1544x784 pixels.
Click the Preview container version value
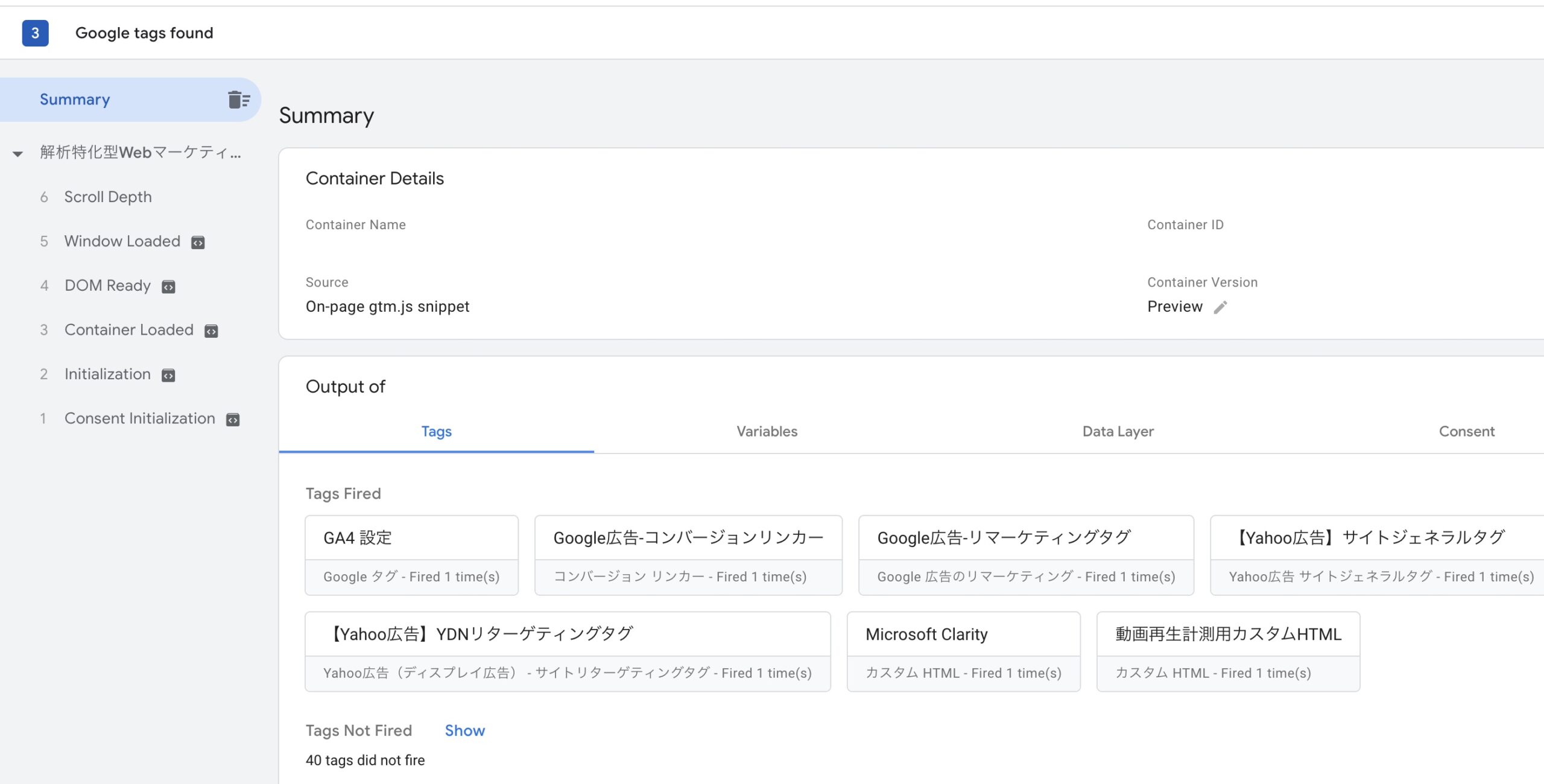(1174, 307)
